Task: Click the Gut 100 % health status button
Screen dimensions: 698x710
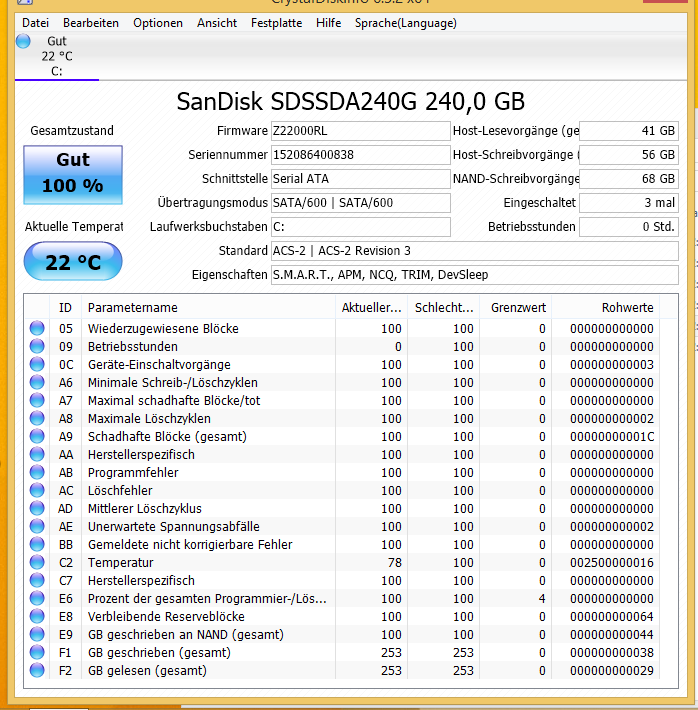Action: coord(73,175)
